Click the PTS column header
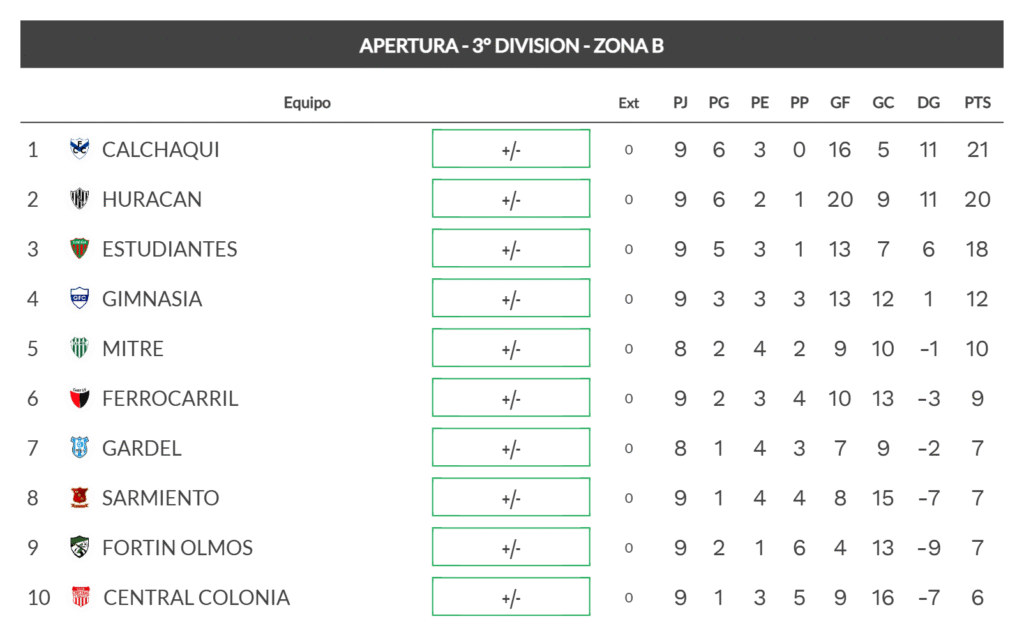1024x642 pixels. 977,103
